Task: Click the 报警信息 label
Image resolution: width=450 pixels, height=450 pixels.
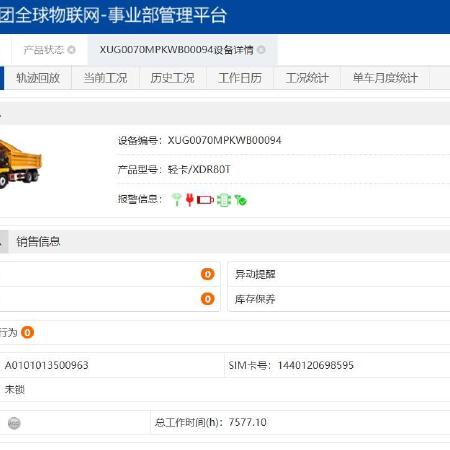Action: pyautogui.click(x=140, y=199)
